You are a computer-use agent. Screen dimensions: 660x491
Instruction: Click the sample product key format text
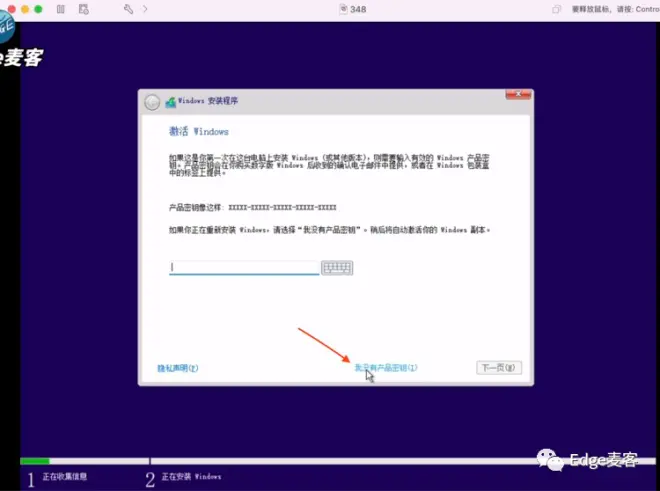coord(282,207)
